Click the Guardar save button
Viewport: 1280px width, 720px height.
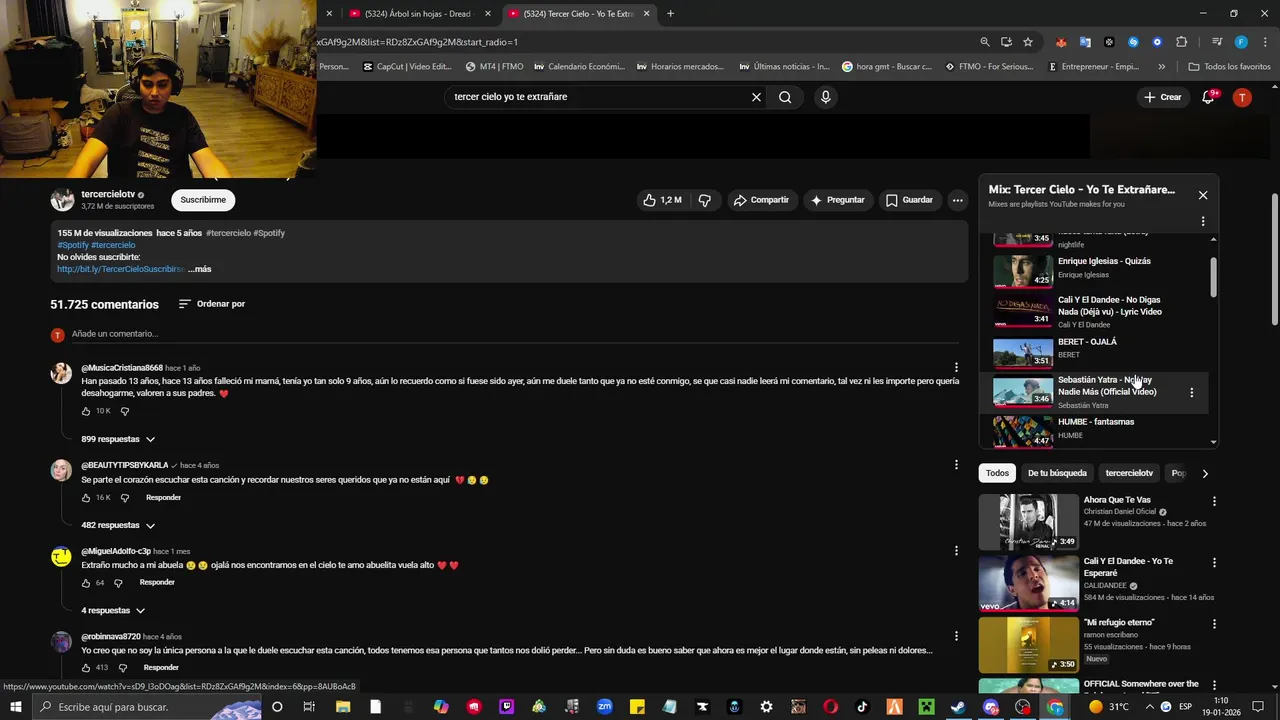(x=909, y=200)
